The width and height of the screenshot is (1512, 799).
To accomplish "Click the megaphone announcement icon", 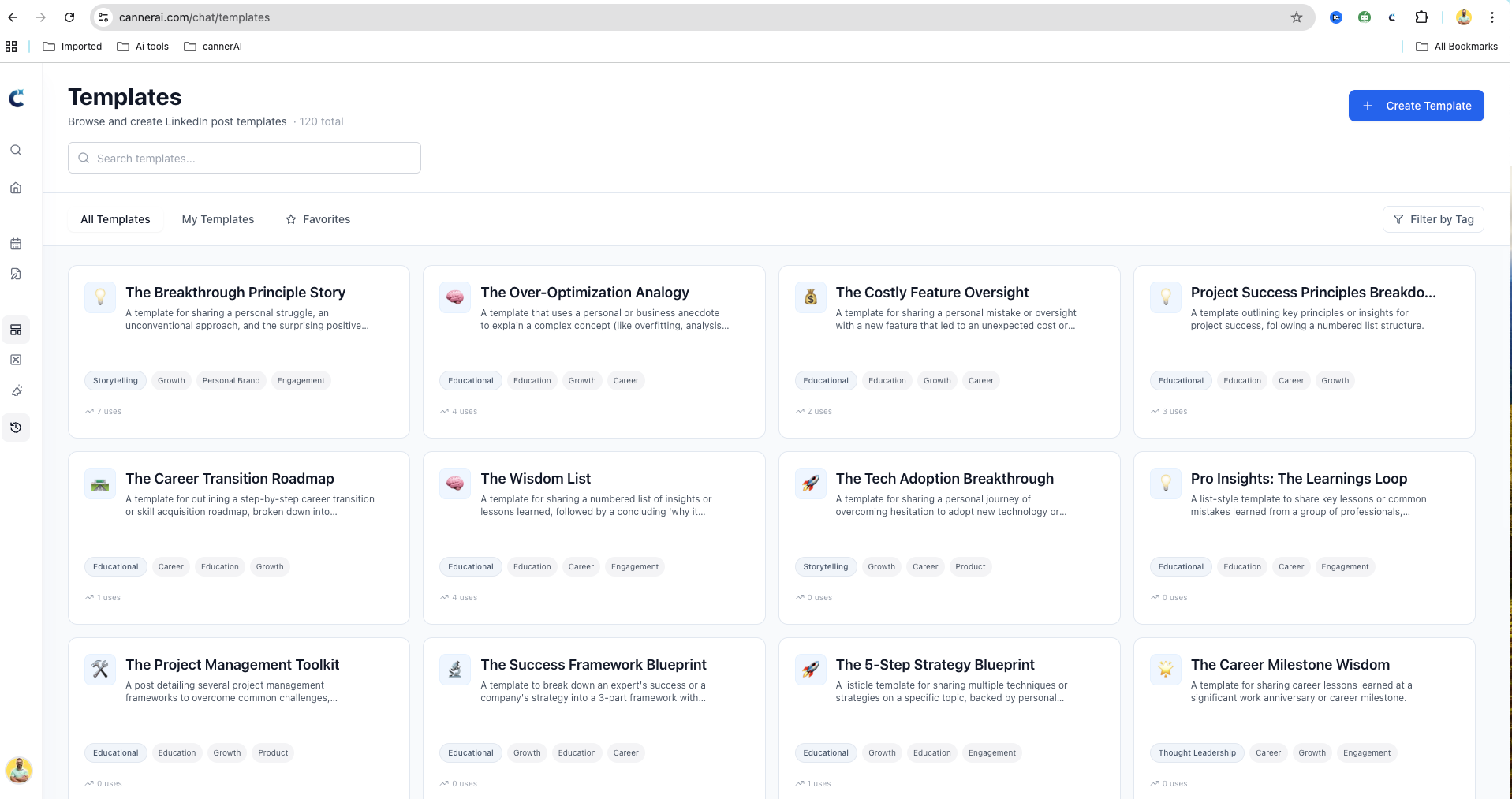I will click(16, 390).
